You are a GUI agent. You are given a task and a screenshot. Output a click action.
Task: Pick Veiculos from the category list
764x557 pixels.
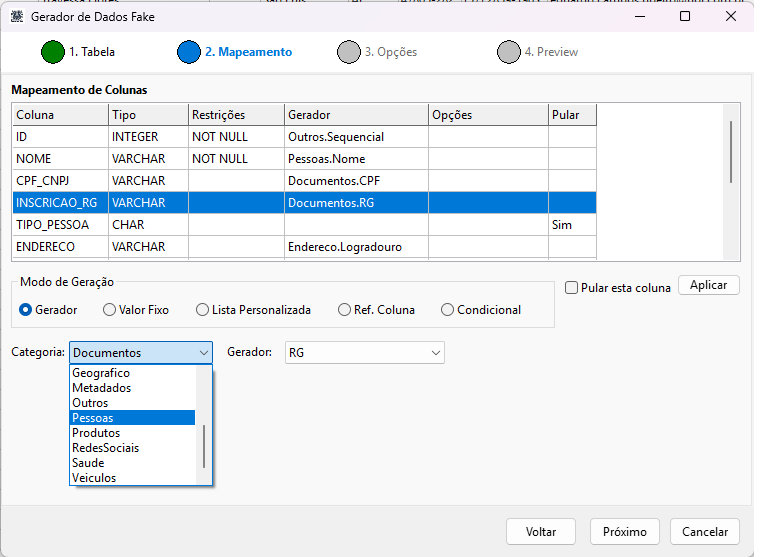point(133,478)
